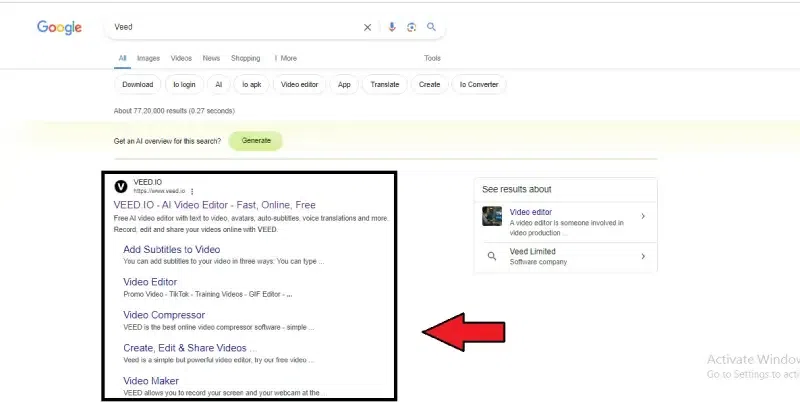
Task: Open the Video Editor sitelink
Action: (150, 282)
